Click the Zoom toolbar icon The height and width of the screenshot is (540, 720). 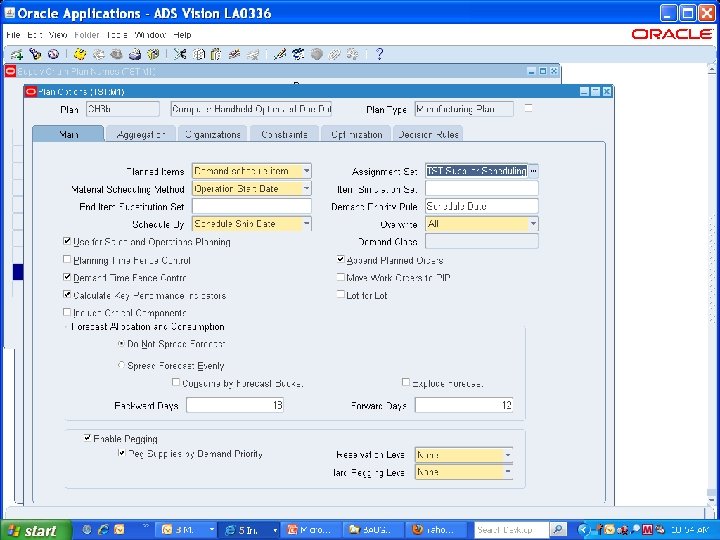[x=298, y=55]
